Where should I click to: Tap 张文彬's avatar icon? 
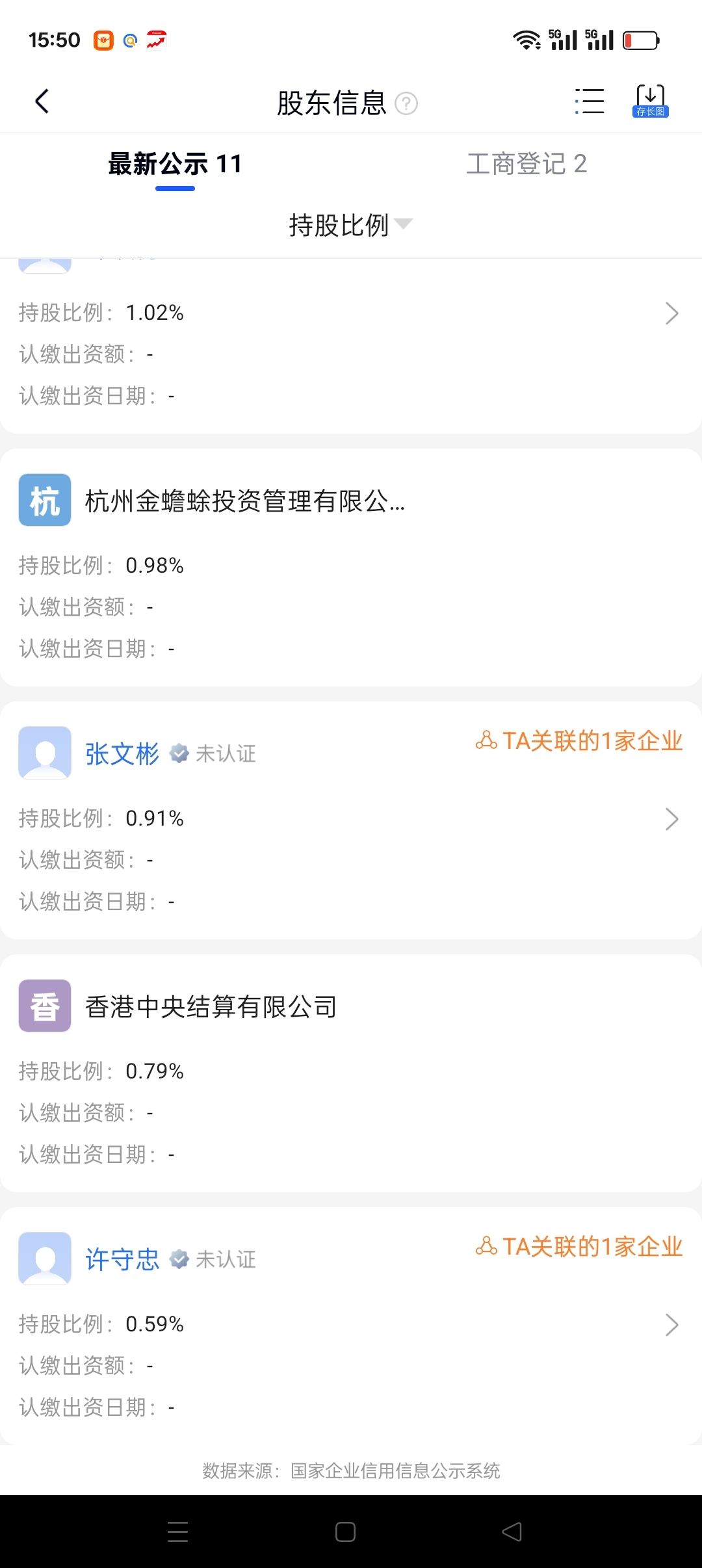click(45, 753)
